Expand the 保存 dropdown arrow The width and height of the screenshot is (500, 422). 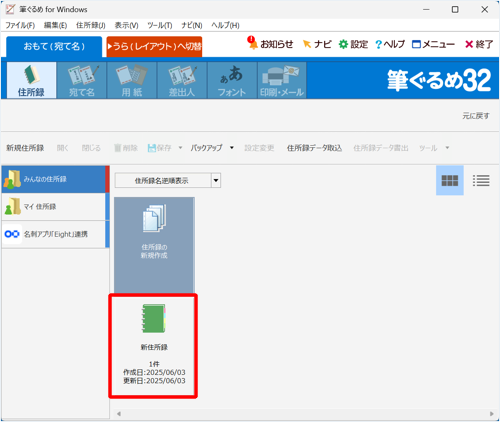coord(180,148)
